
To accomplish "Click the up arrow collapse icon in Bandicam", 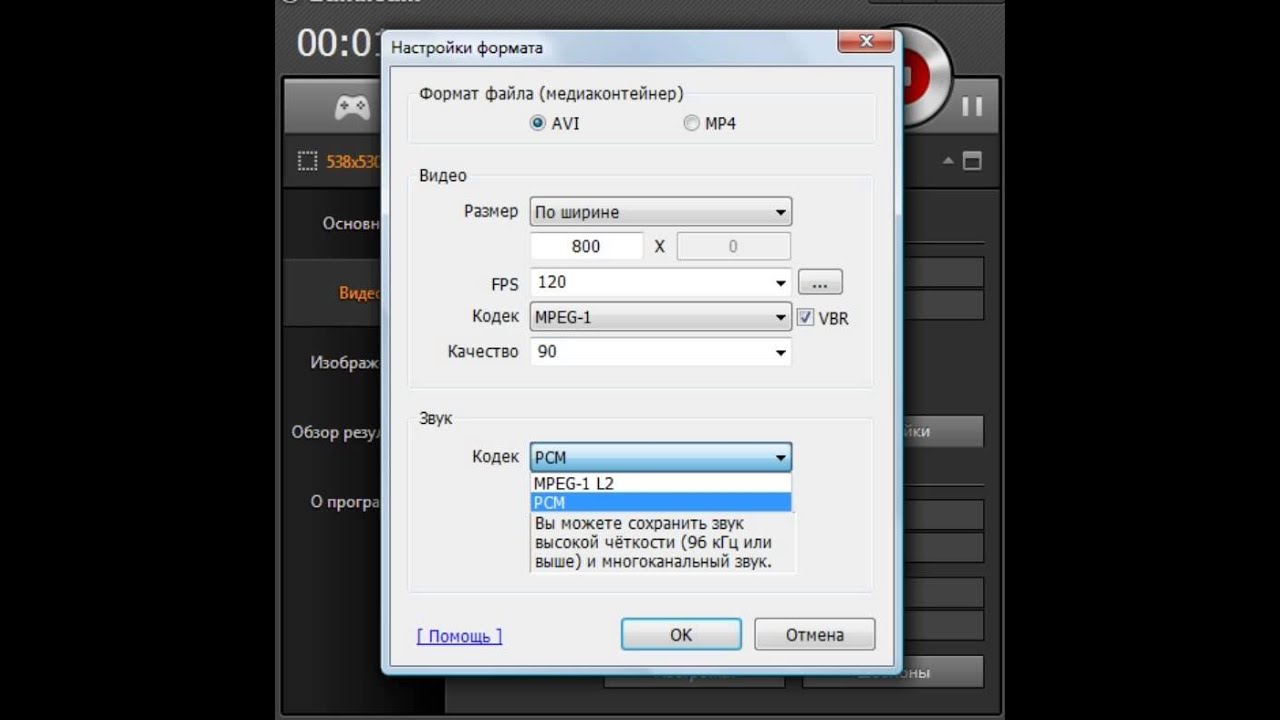I will click(948, 161).
